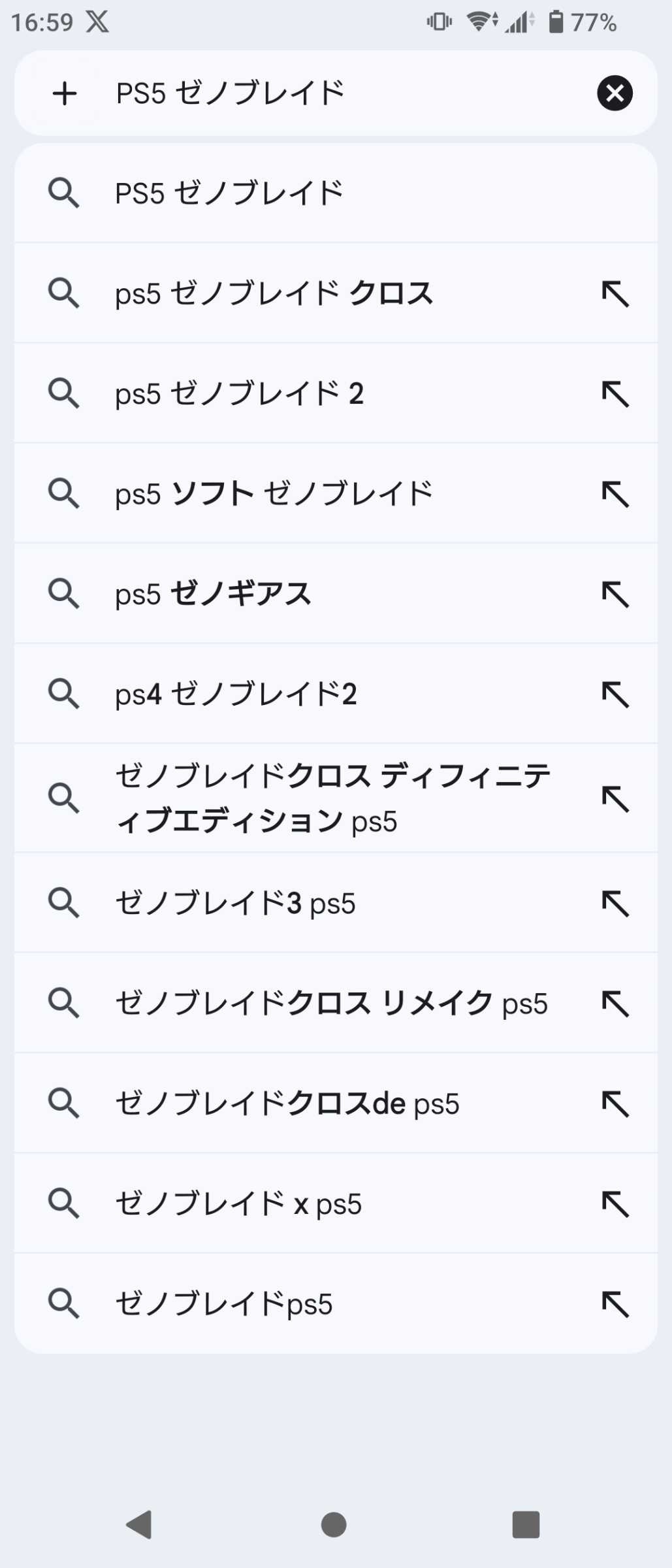672x1568 pixels.
Task: Tap the search icon beside ps4 ゼノブレイド2
Action: [x=64, y=694]
